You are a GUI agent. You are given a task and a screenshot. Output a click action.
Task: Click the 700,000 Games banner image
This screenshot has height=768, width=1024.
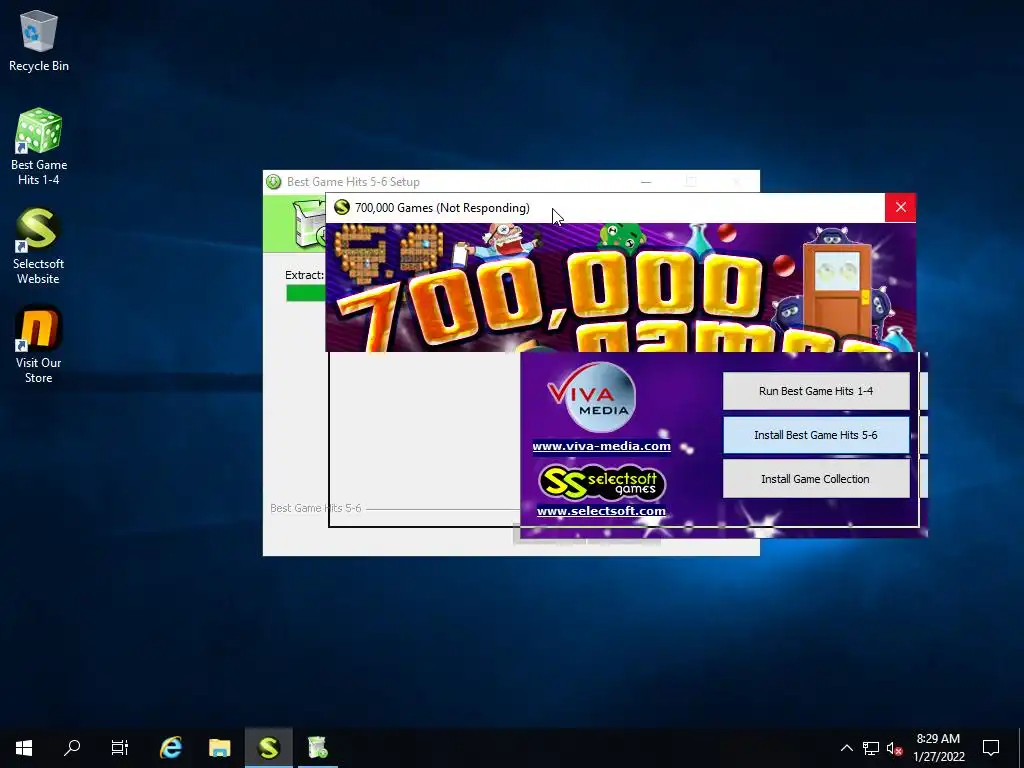620,287
